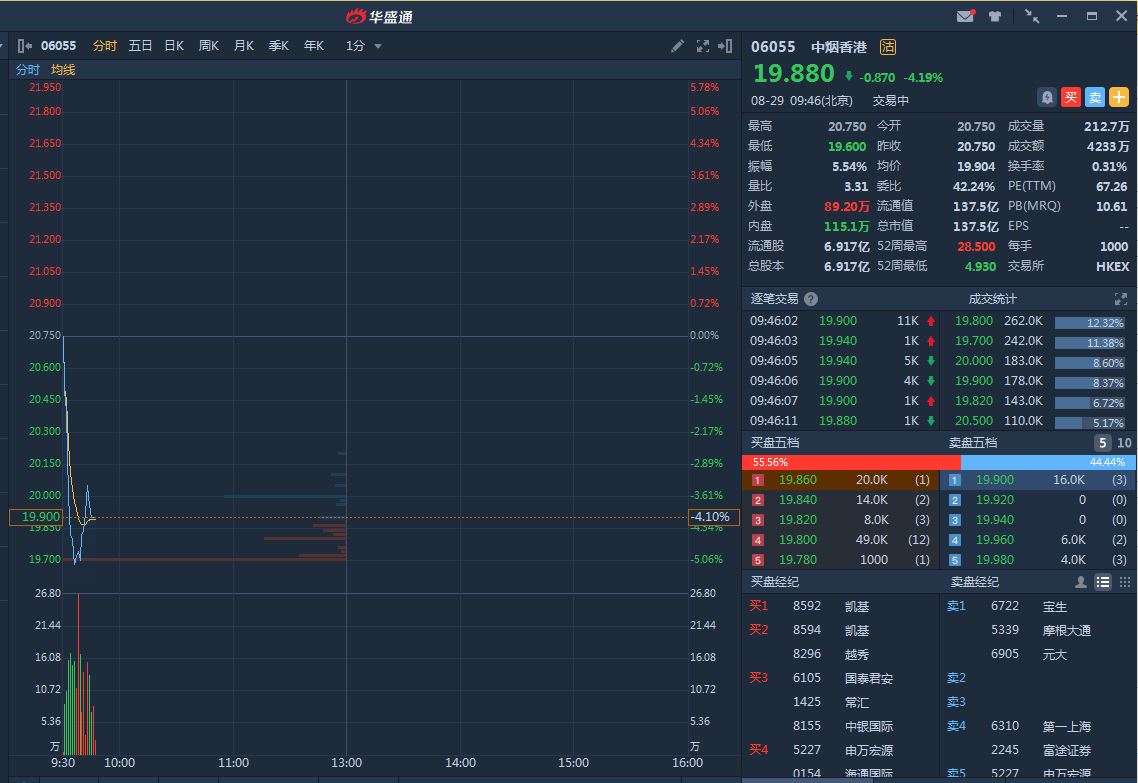Click the 买盘经纪 header

tap(774, 582)
